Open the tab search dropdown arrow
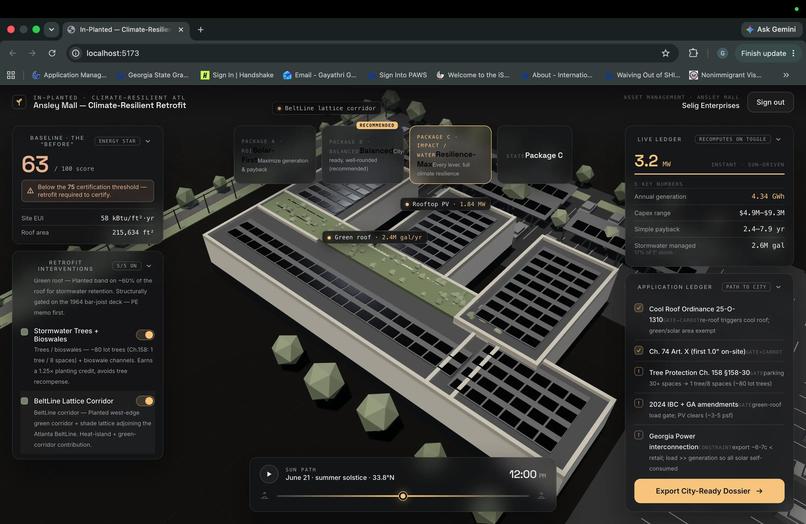This screenshot has width=806, height=524. click(x=51, y=30)
